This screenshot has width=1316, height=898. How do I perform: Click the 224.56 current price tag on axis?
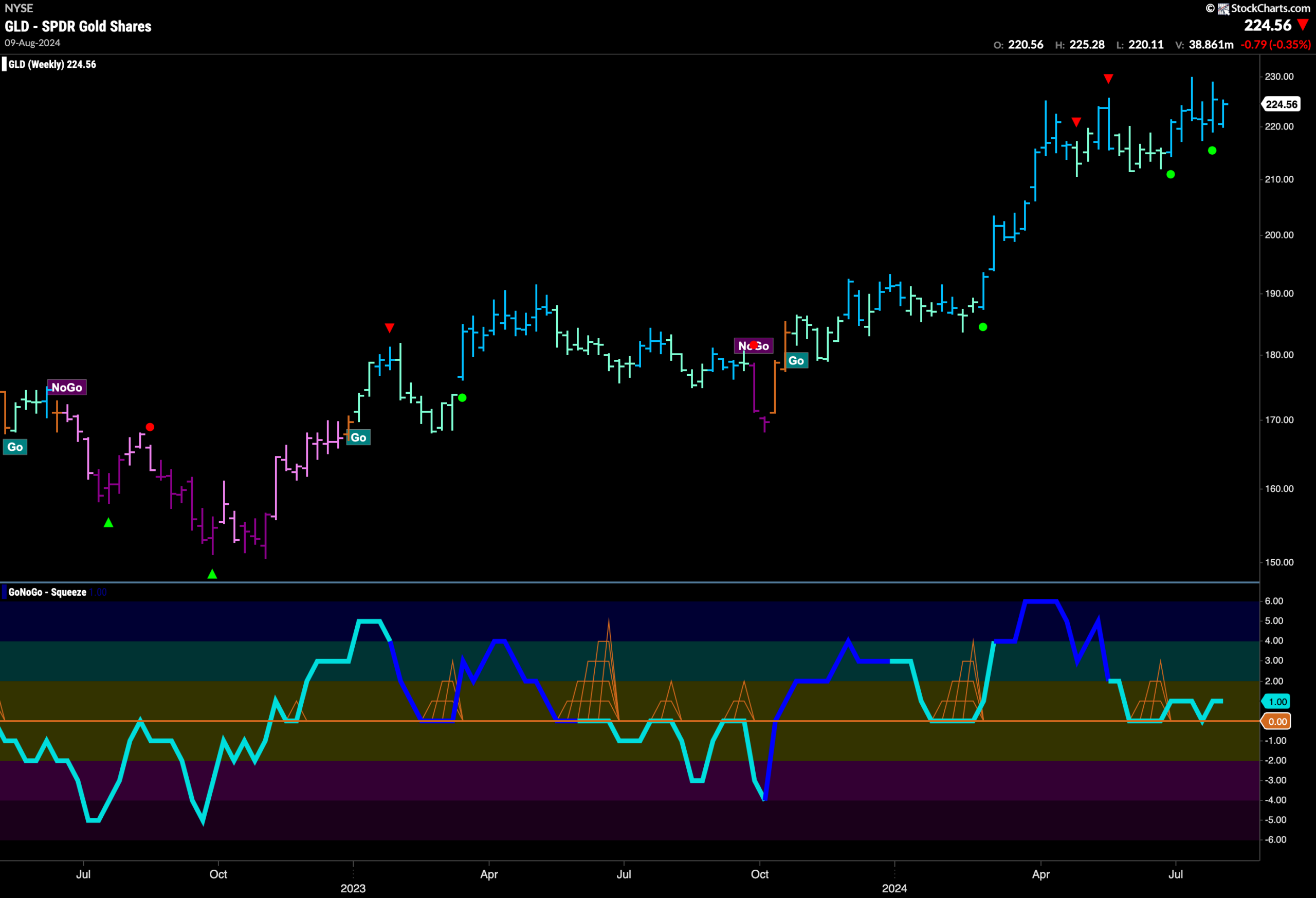click(x=1281, y=104)
